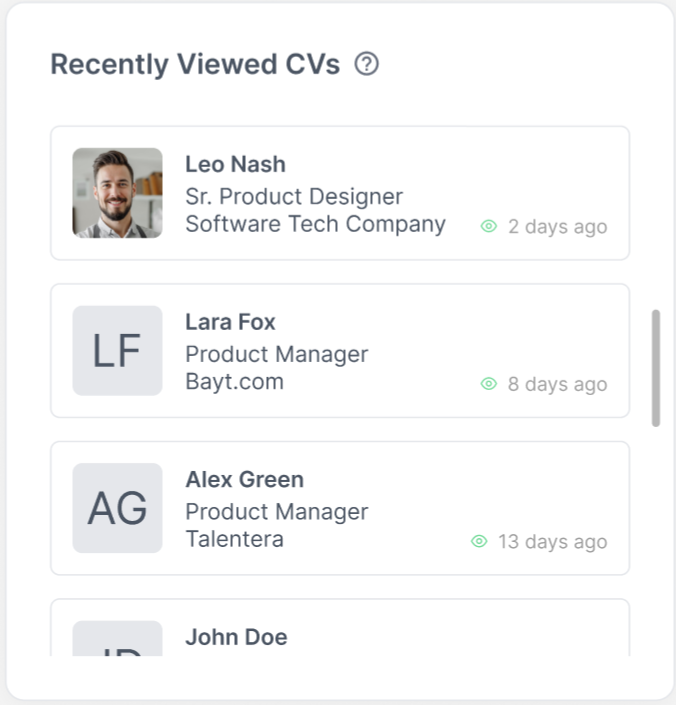Viewport: 676px width, 705px height.
Task: Open Alex Green's CV by name
Action: pyautogui.click(x=244, y=479)
